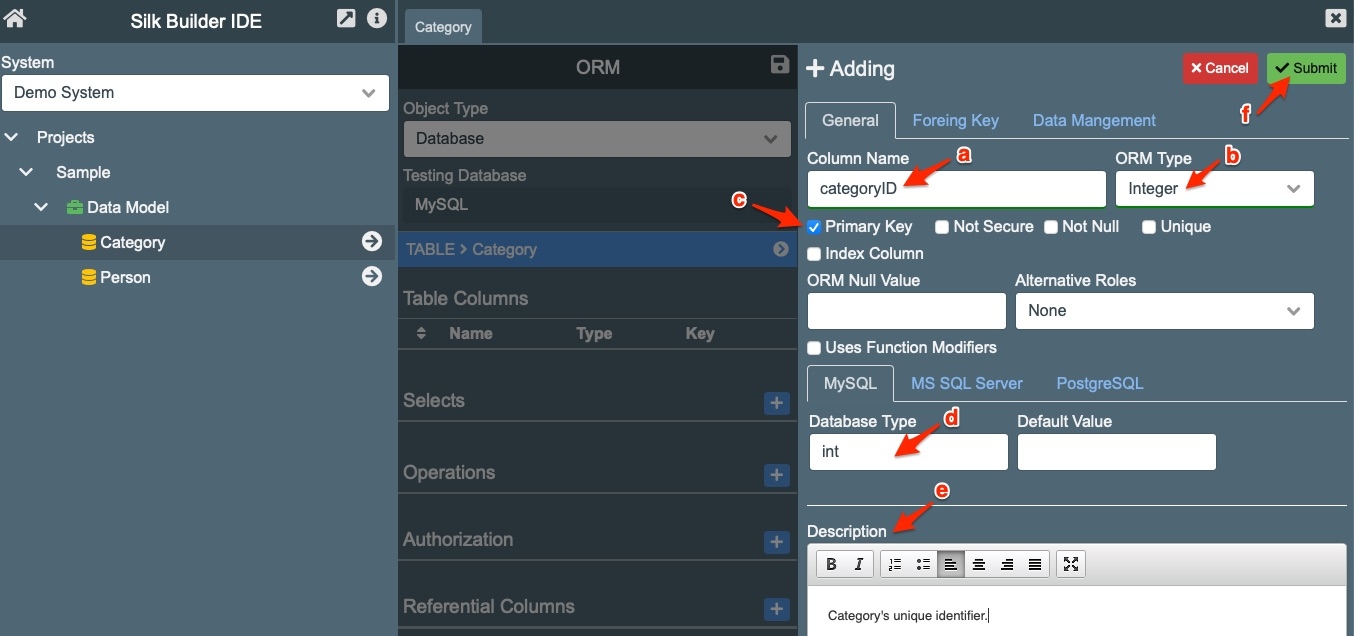Collapse the Data Model tree node
The height and width of the screenshot is (636, 1354).
coord(41,208)
